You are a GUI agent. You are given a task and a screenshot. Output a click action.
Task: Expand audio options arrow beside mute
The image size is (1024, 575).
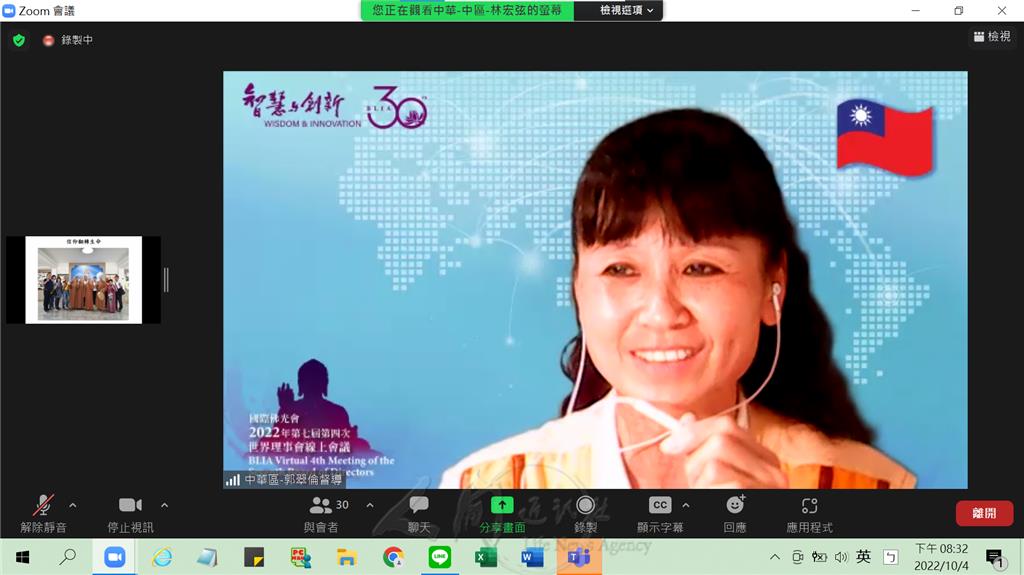[x=72, y=505]
